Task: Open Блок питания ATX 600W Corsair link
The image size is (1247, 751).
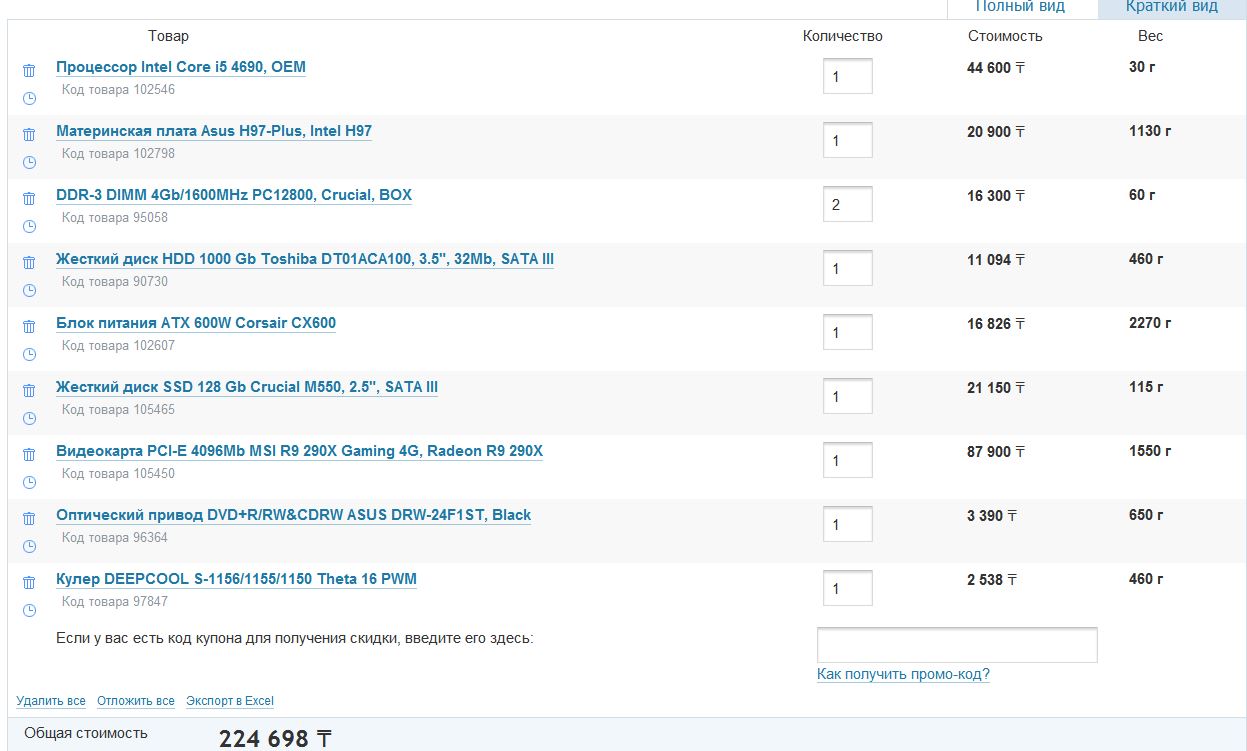Action: tap(196, 323)
